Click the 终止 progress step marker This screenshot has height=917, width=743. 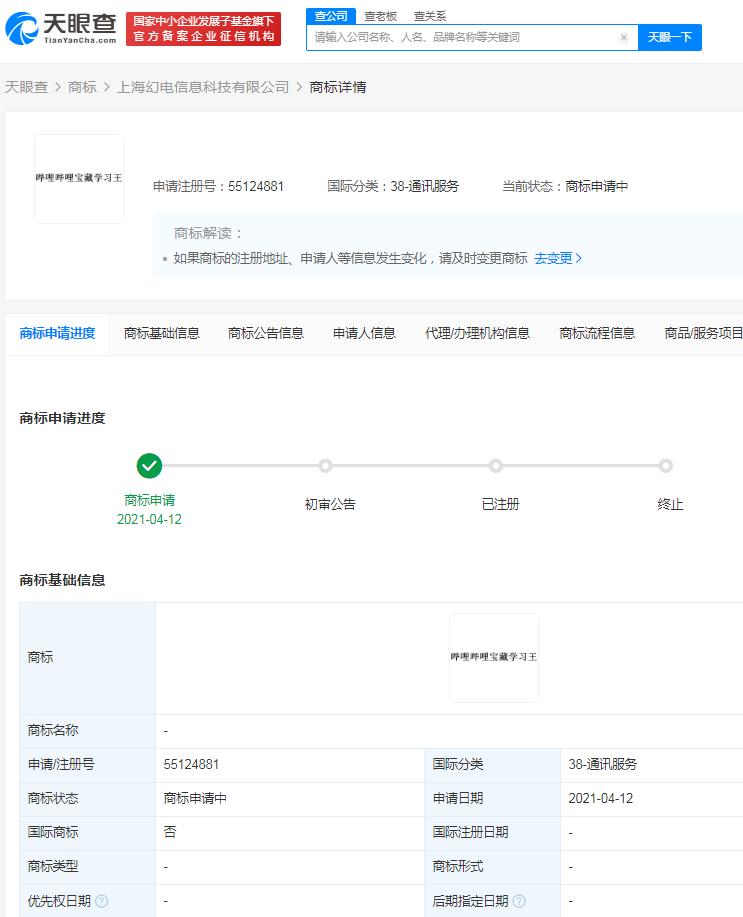665,466
